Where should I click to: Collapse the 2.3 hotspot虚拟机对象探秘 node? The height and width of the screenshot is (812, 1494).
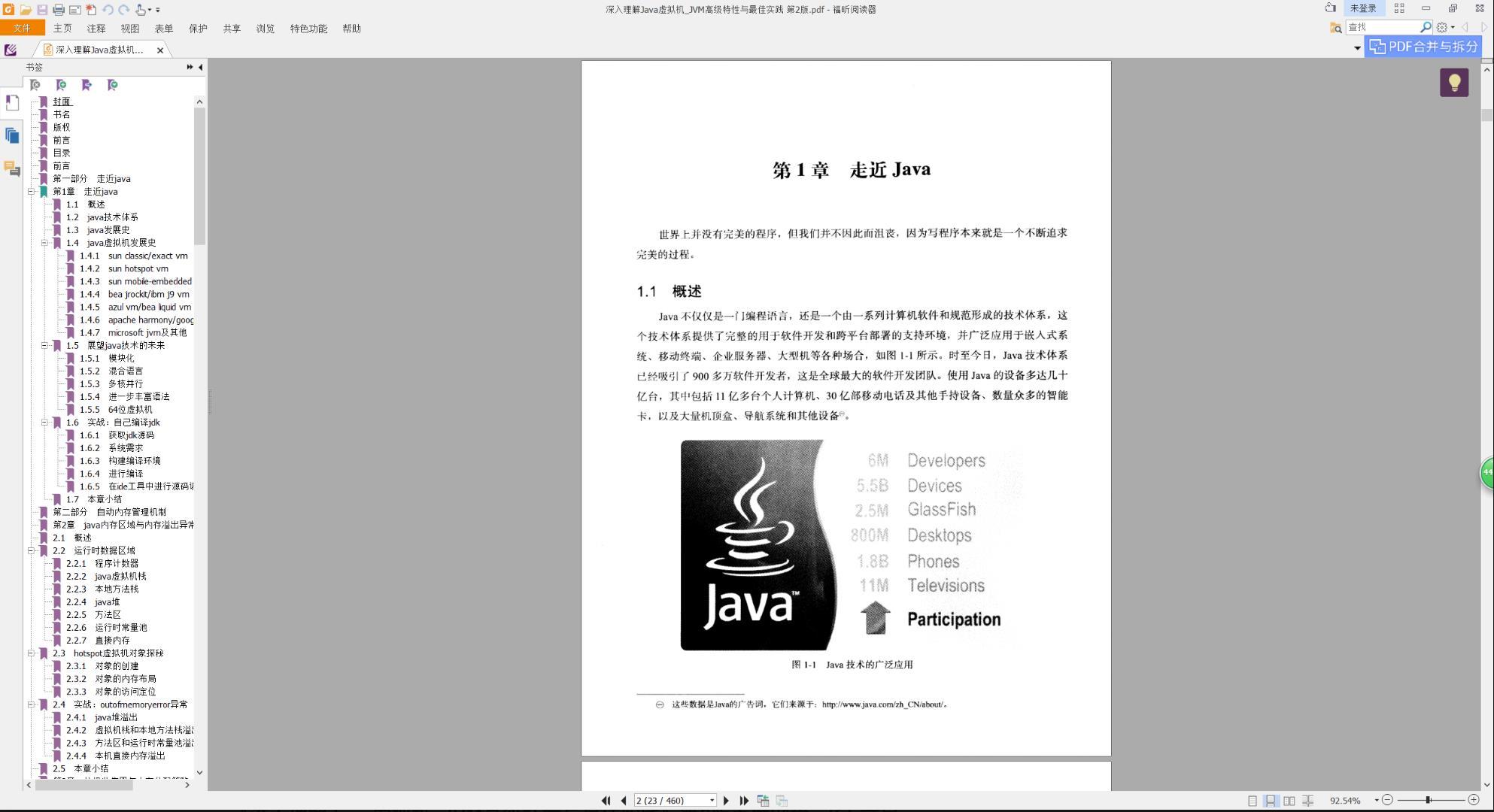32,653
